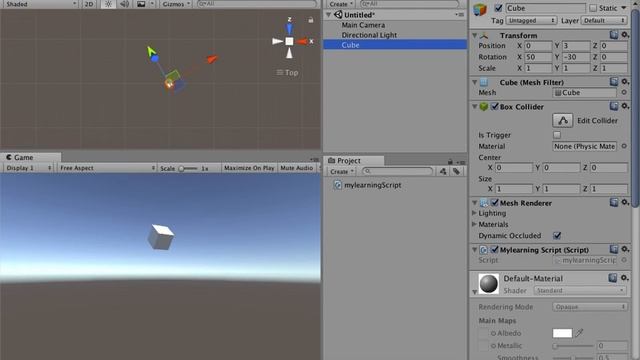The height and width of the screenshot is (360, 640).
Task: Click the Cube object icon in Inspector
Action: 480,9
